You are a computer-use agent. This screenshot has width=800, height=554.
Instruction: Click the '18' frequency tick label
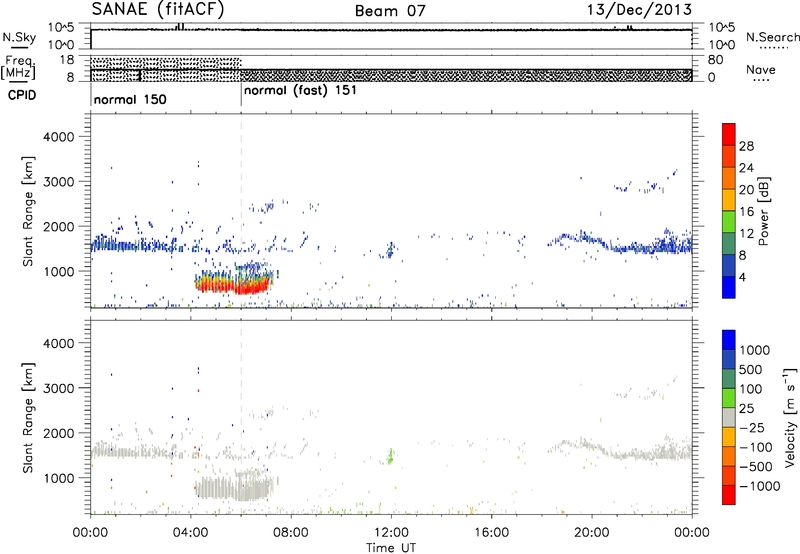pyautogui.click(x=67, y=60)
